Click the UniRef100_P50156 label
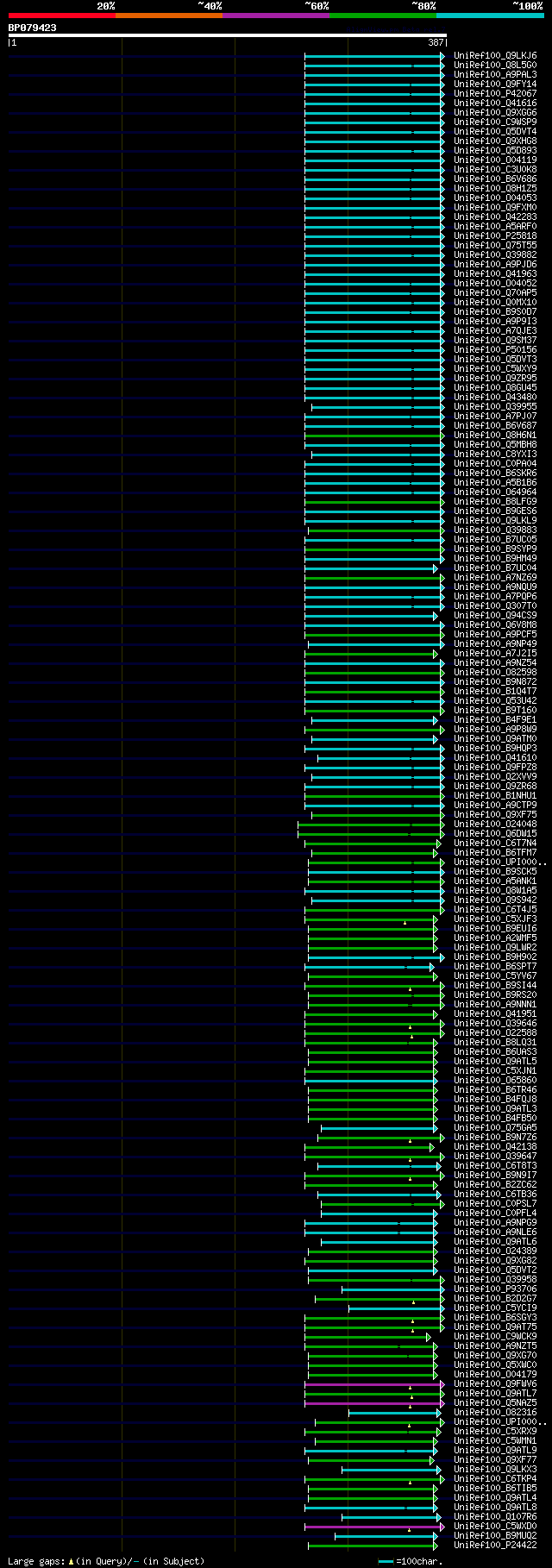Screen dimensions: 552x1568 (x=495, y=350)
